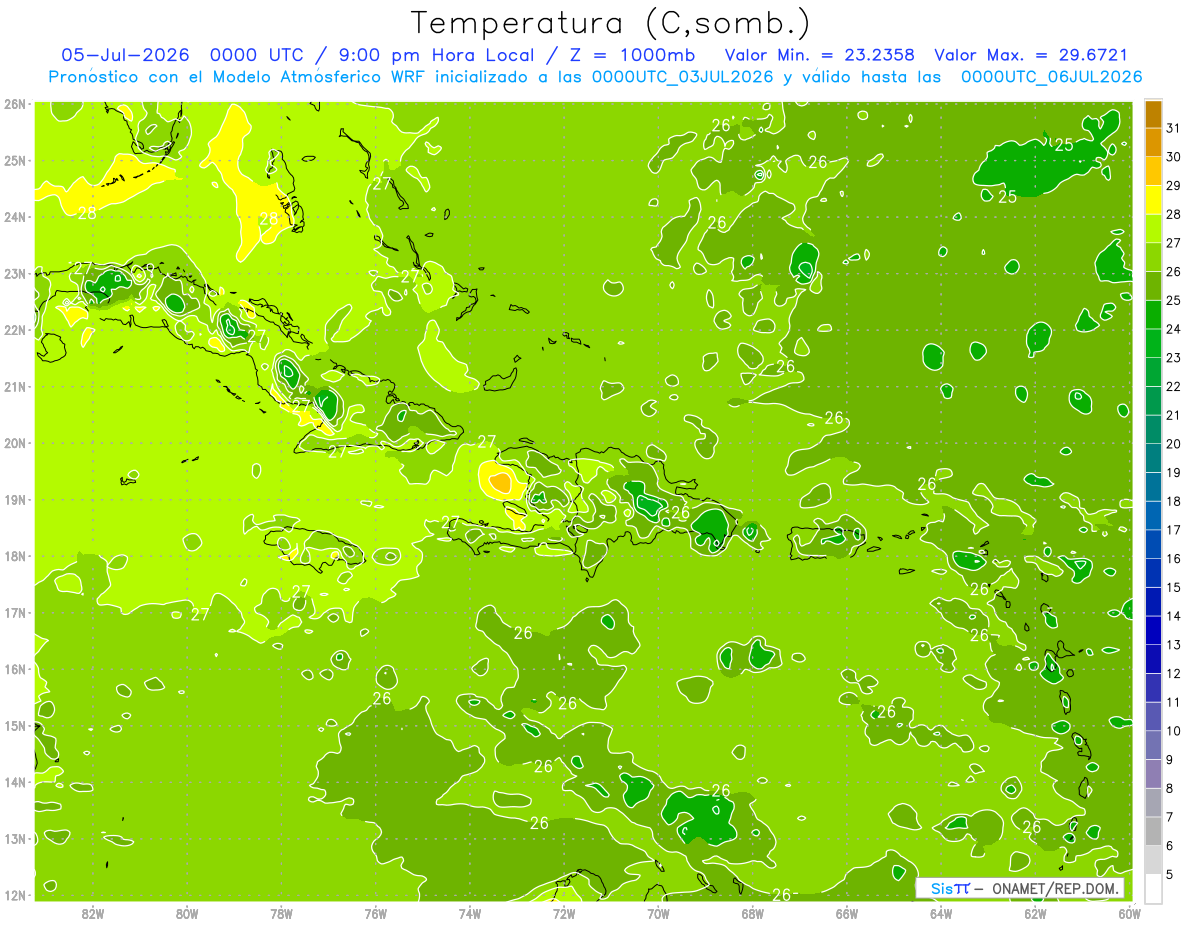Click the colorbar scale label "10"

pos(1173,731)
